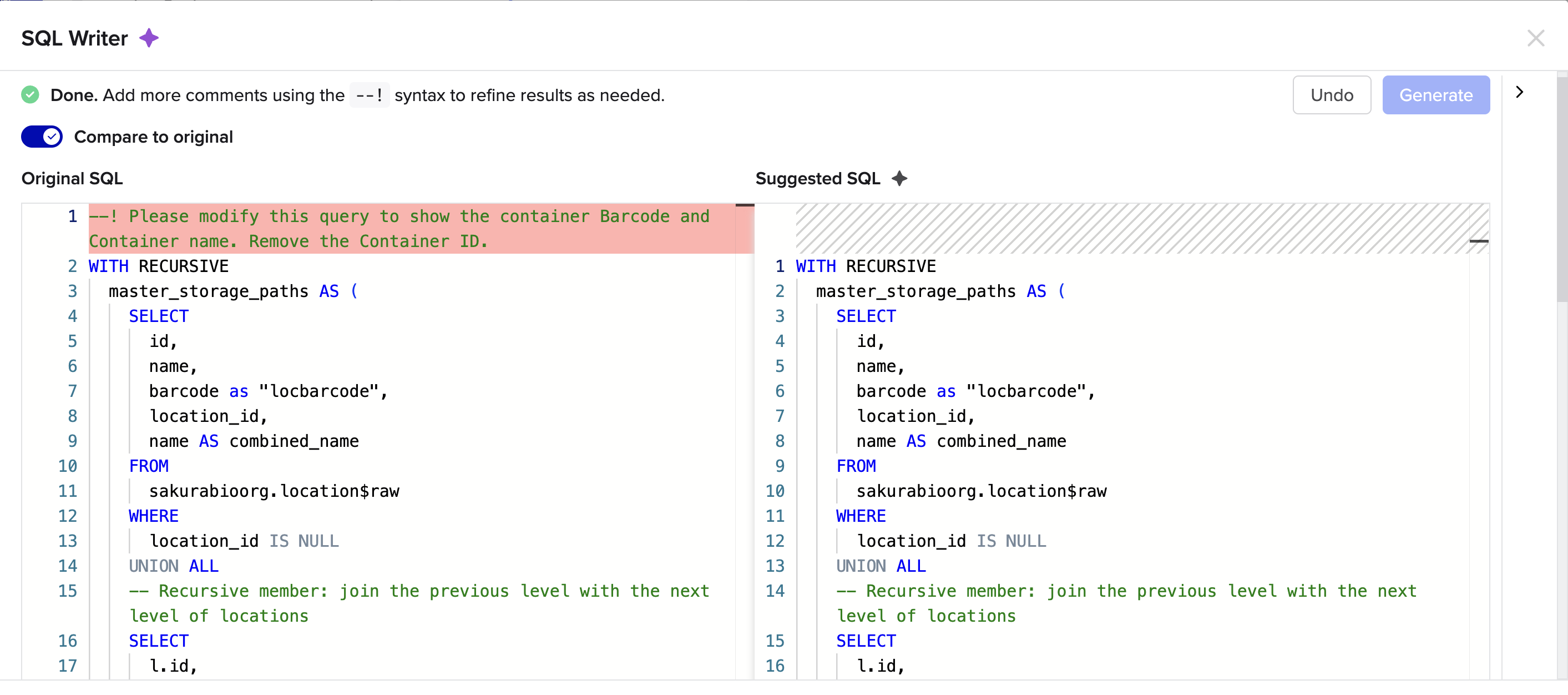Click the --! syntax badge in the Done message

[x=370, y=94]
